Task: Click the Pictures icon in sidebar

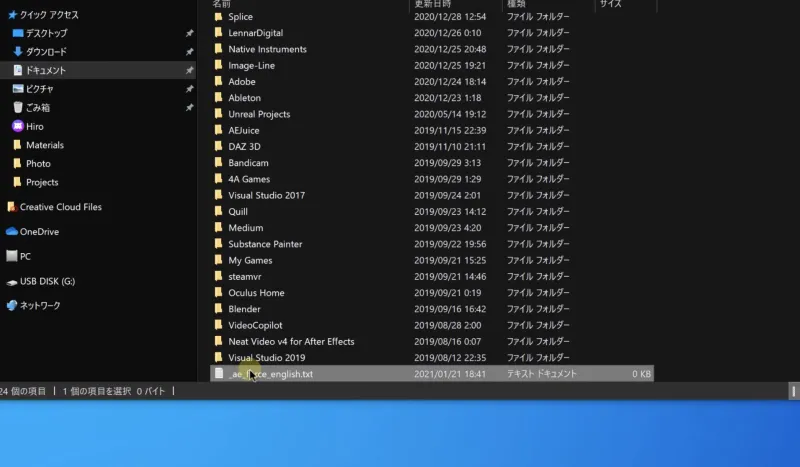Action: click(x=18, y=89)
